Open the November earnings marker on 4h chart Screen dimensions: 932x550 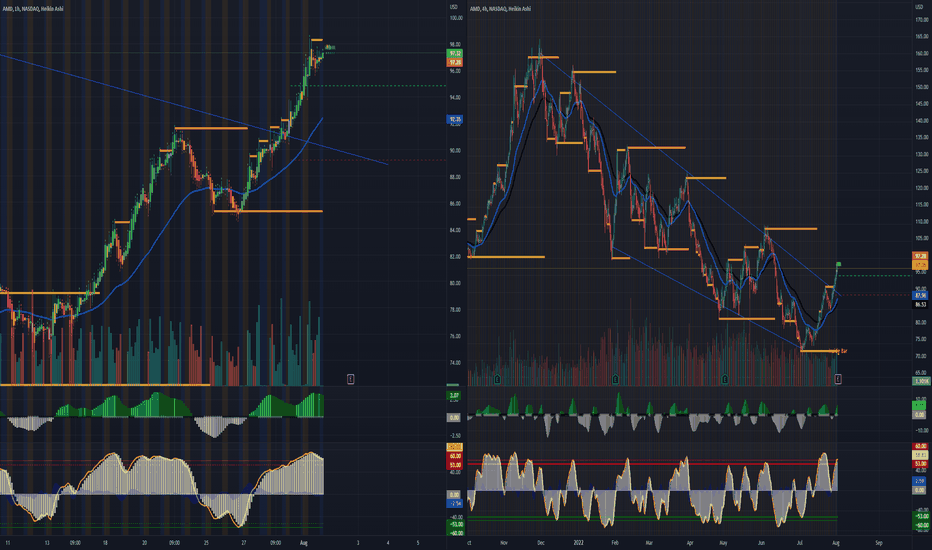coord(498,379)
